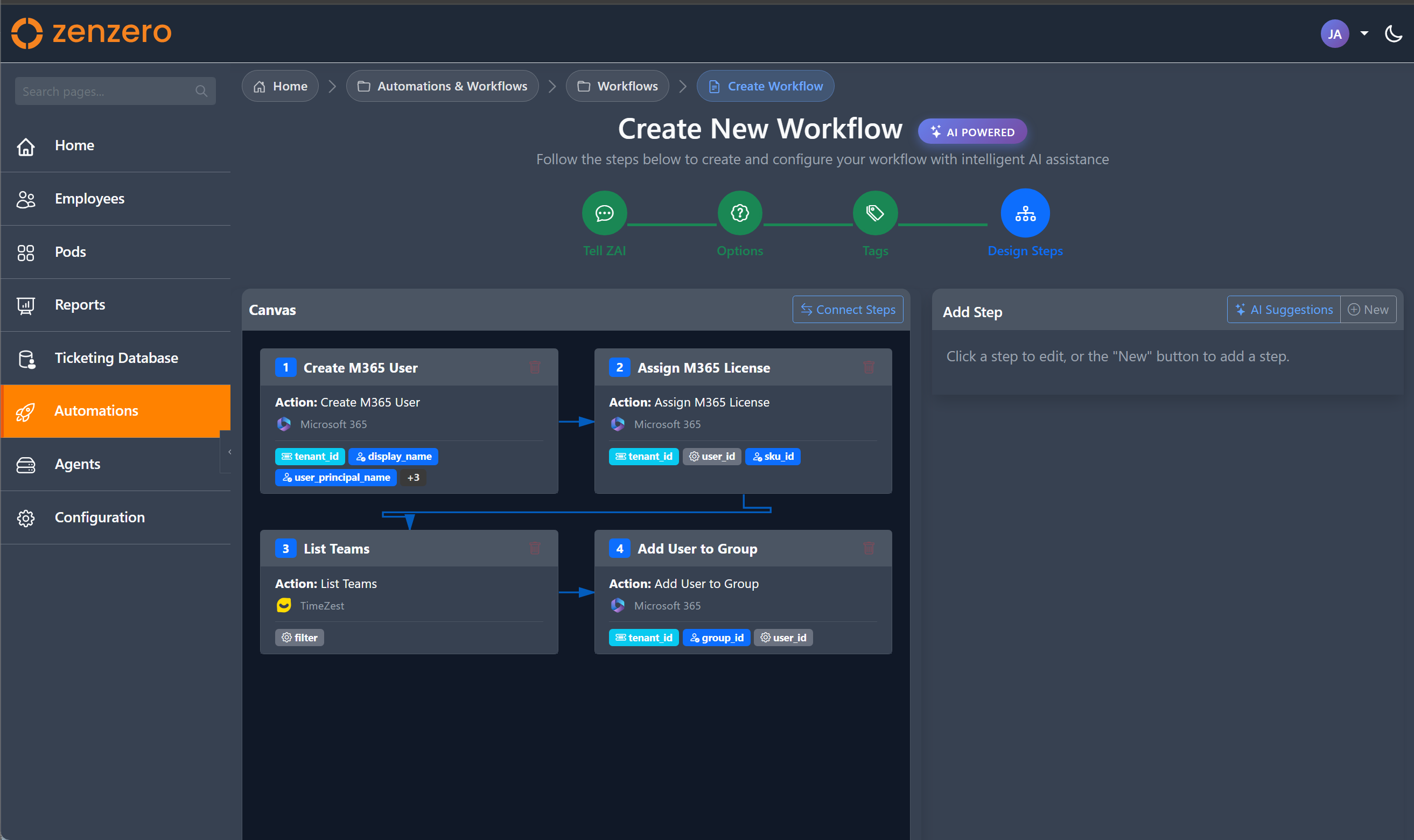Image resolution: width=1414 pixels, height=840 pixels.
Task: Open Ticketing Database in the sidebar
Action: [116, 358]
